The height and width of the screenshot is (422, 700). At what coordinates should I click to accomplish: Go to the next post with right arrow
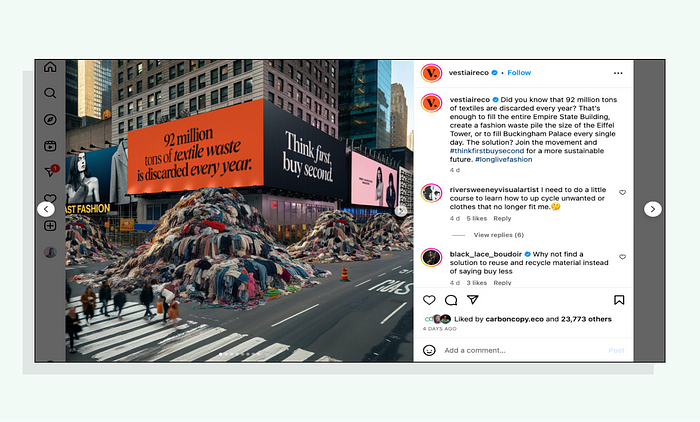click(653, 209)
